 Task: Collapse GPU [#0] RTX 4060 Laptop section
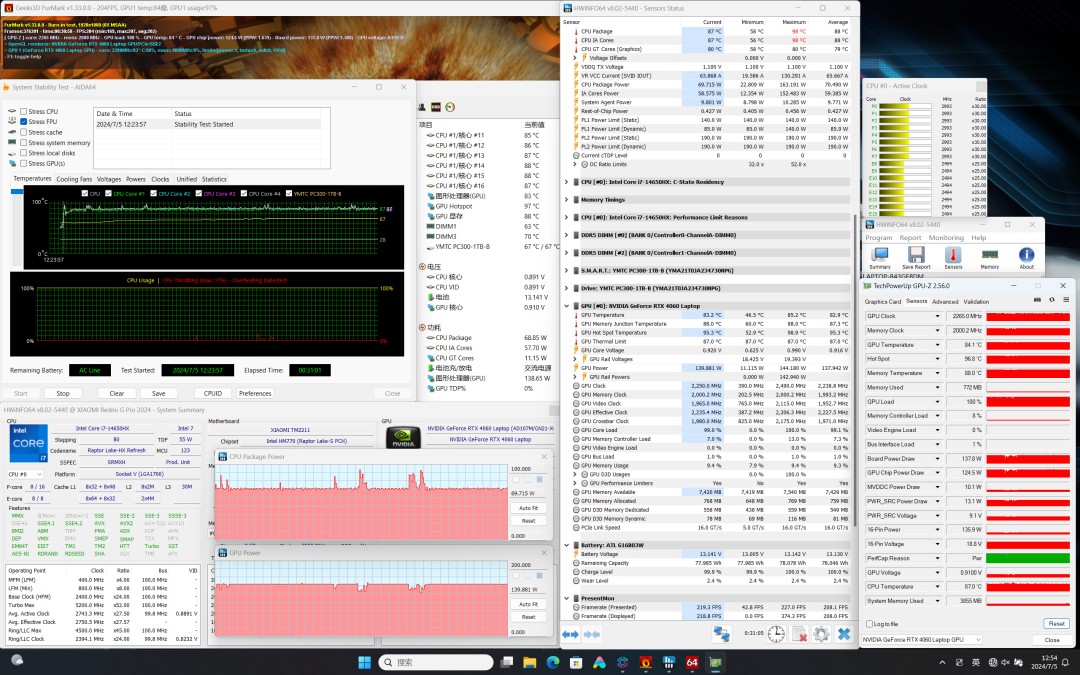click(x=567, y=306)
